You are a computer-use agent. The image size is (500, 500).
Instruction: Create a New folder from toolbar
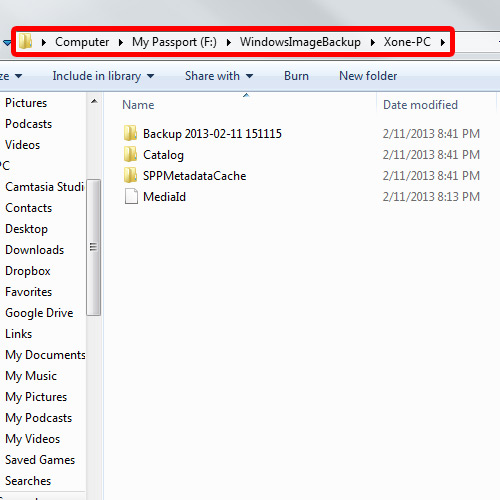pyautogui.click(x=368, y=76)
